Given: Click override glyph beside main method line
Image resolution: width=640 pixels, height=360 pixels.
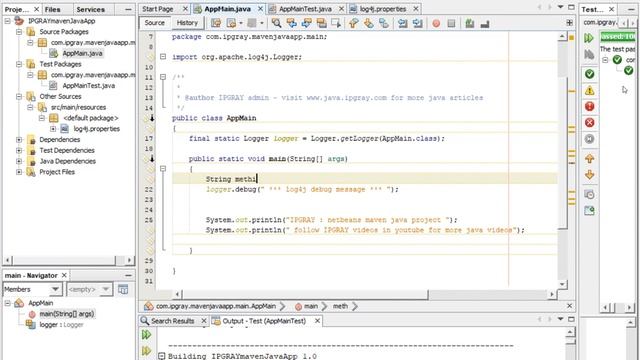Looking at the screenshot, I should tap(151, 158).
